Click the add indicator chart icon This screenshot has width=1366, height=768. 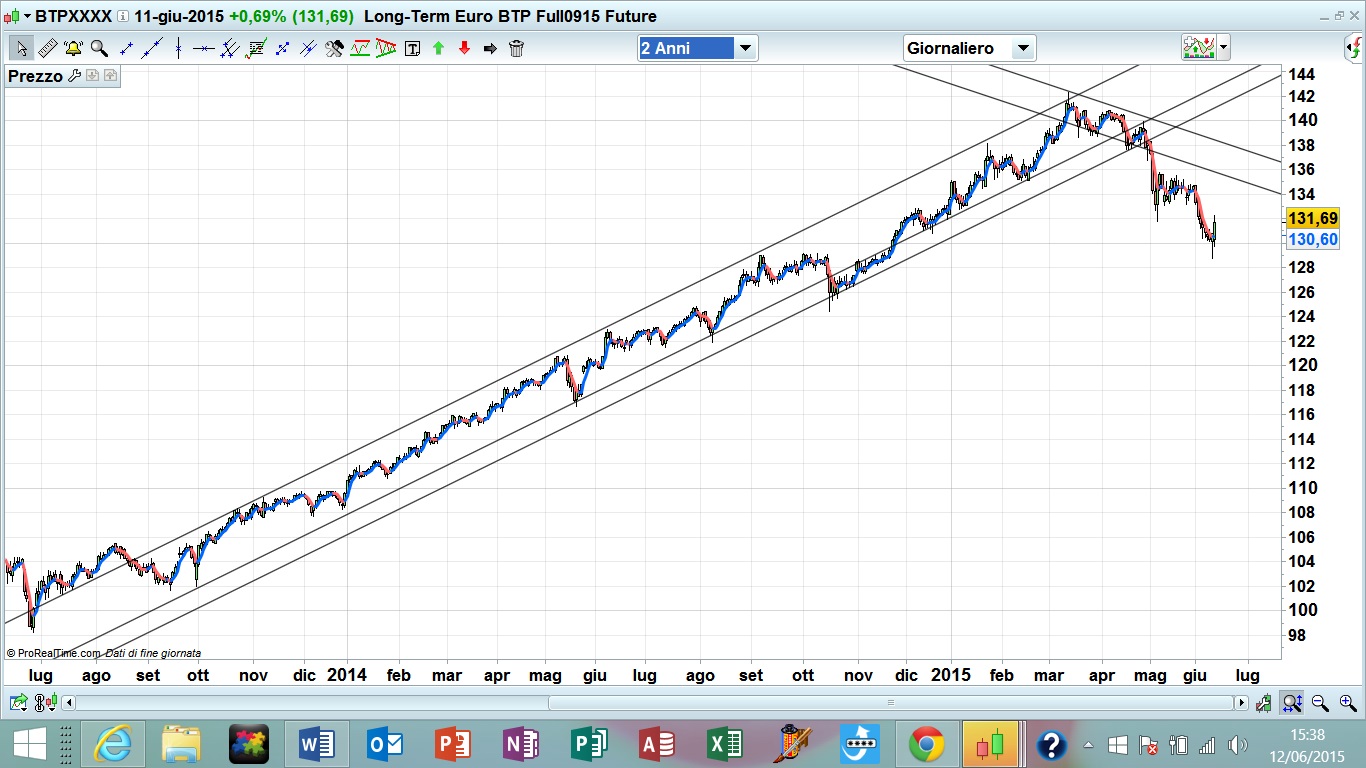click(x=1198, y=48)
